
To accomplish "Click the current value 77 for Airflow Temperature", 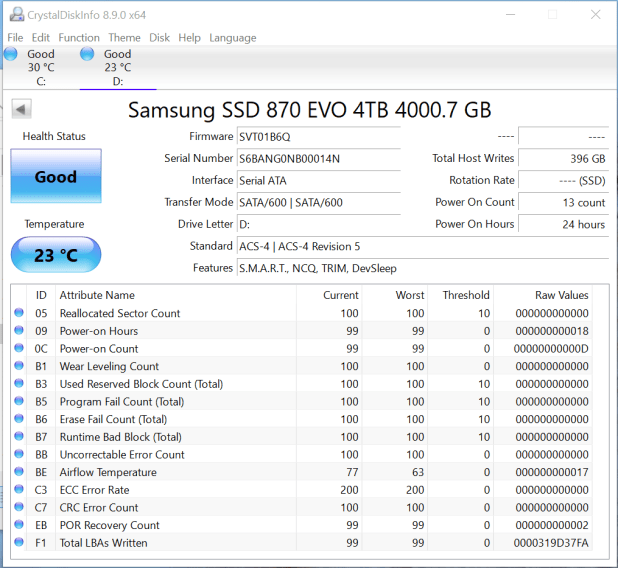I will [352, 472].
